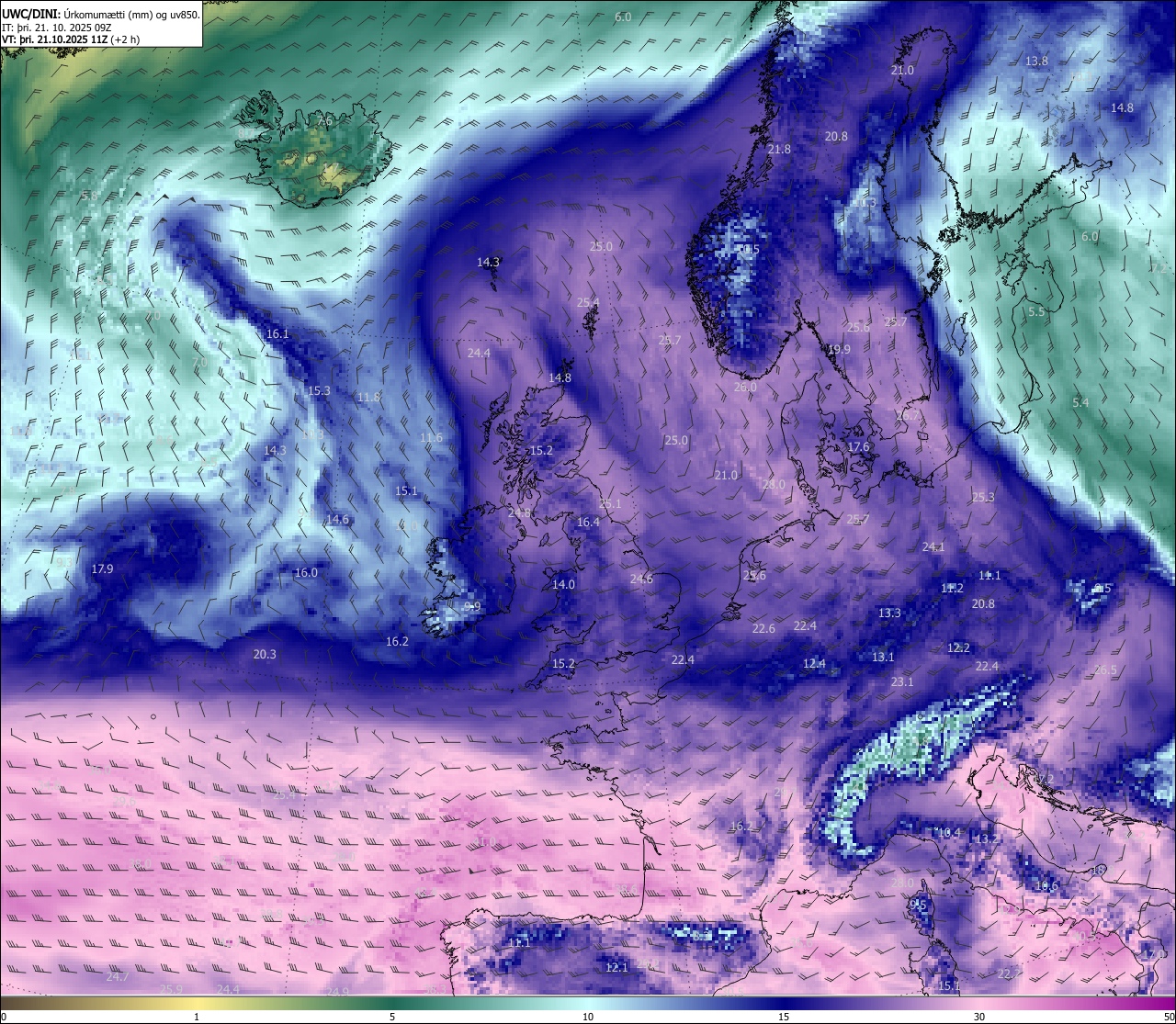Viewport: 1176px width, 1024px height.
Task: Click the 24.8 value label
Action: 519,512
